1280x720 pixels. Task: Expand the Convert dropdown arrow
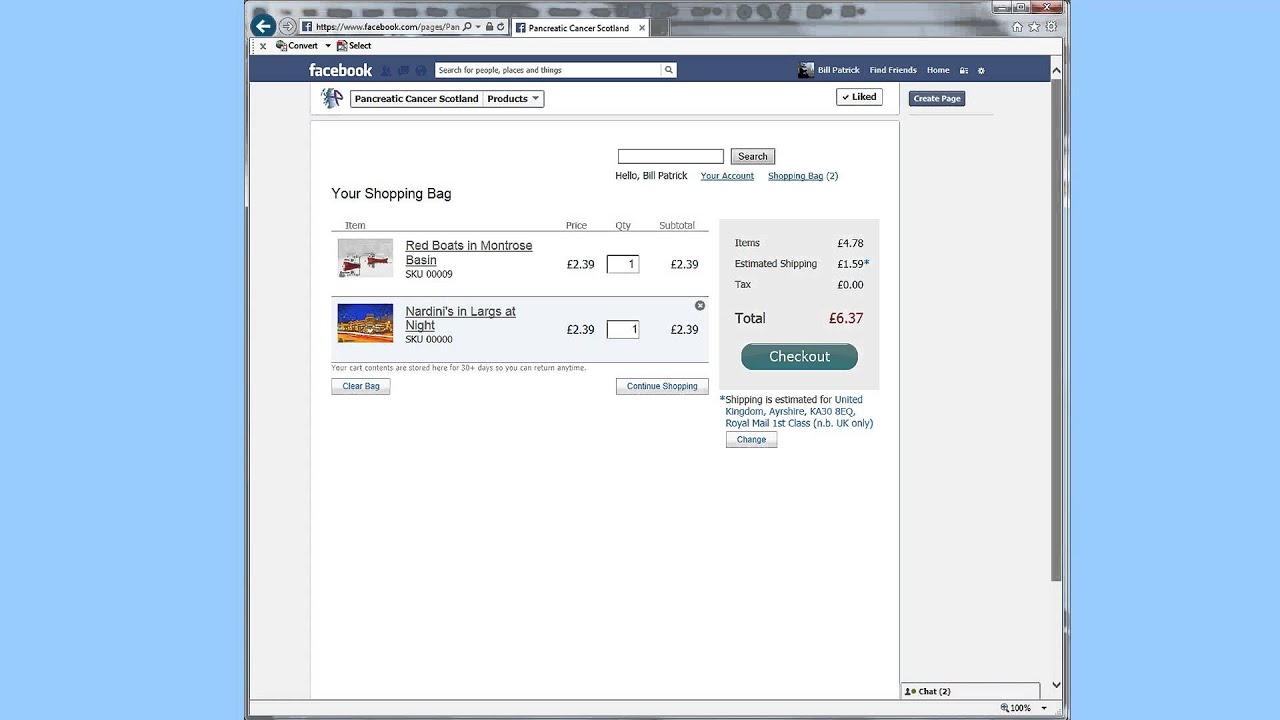click(x=327, y=46)
